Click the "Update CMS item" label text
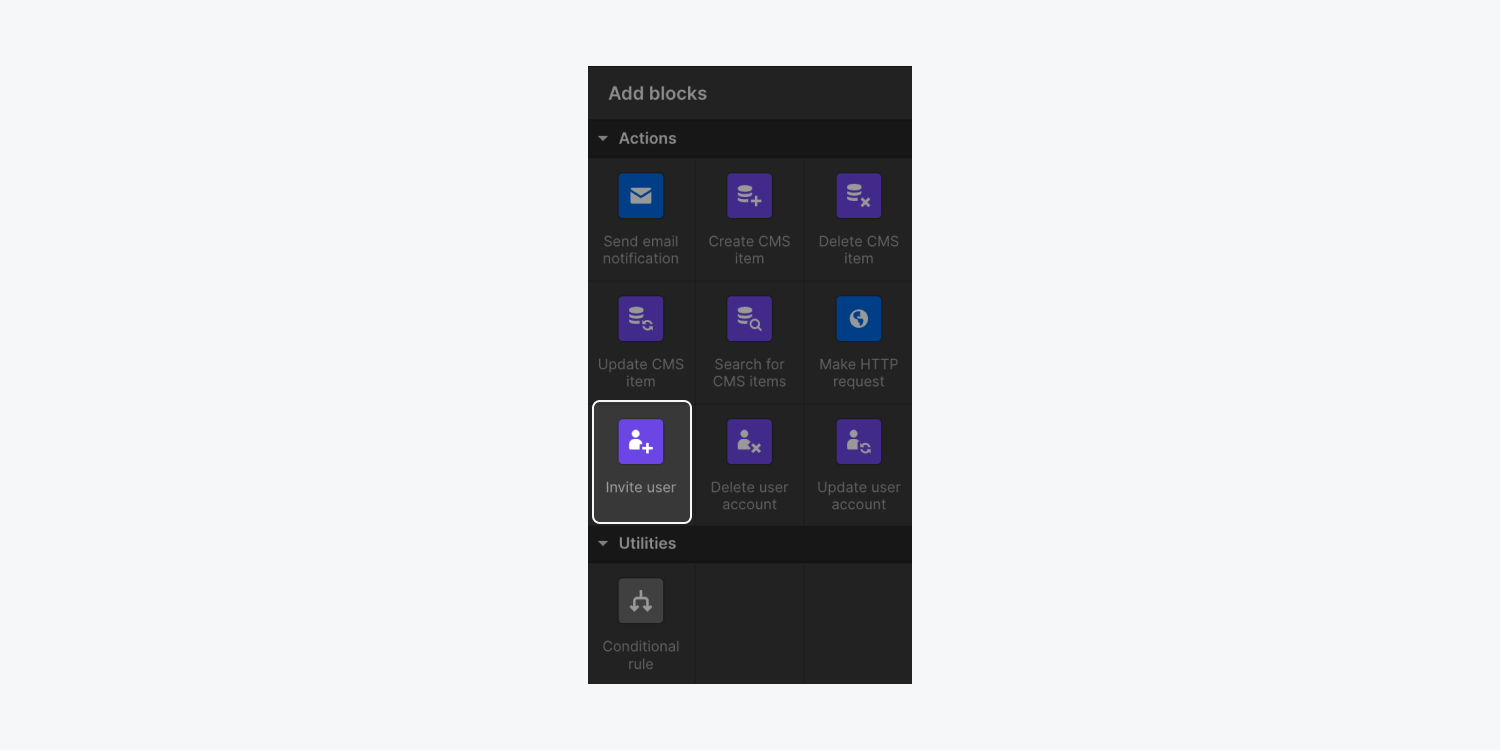Screen dimensions: 1501x751 [x=641, y=373]
